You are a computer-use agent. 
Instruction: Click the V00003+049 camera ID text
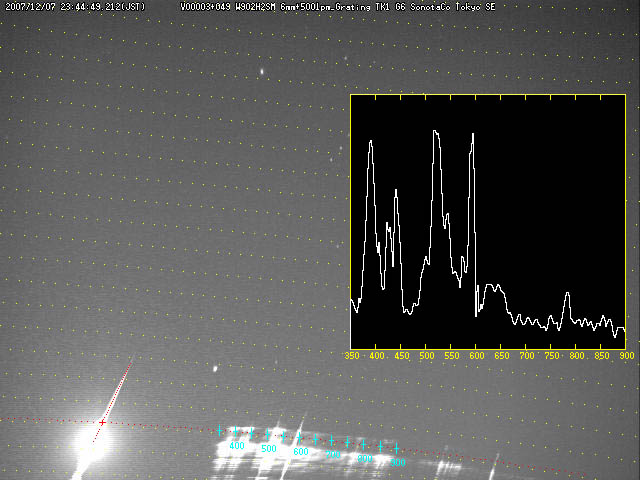tap(205, 7)
